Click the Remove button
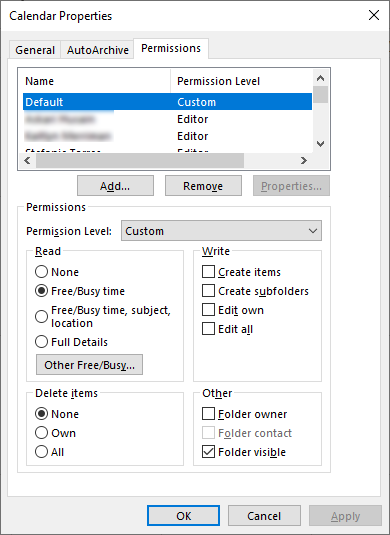 (203, 186)
